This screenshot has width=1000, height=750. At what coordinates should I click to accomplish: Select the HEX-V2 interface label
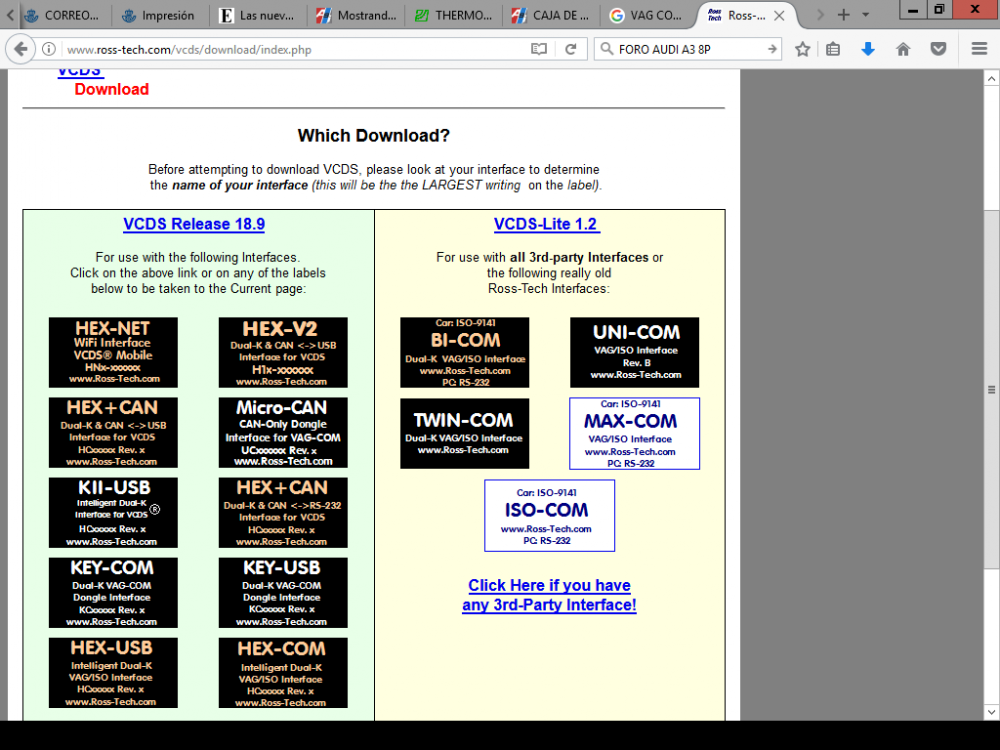coord(283,352)
